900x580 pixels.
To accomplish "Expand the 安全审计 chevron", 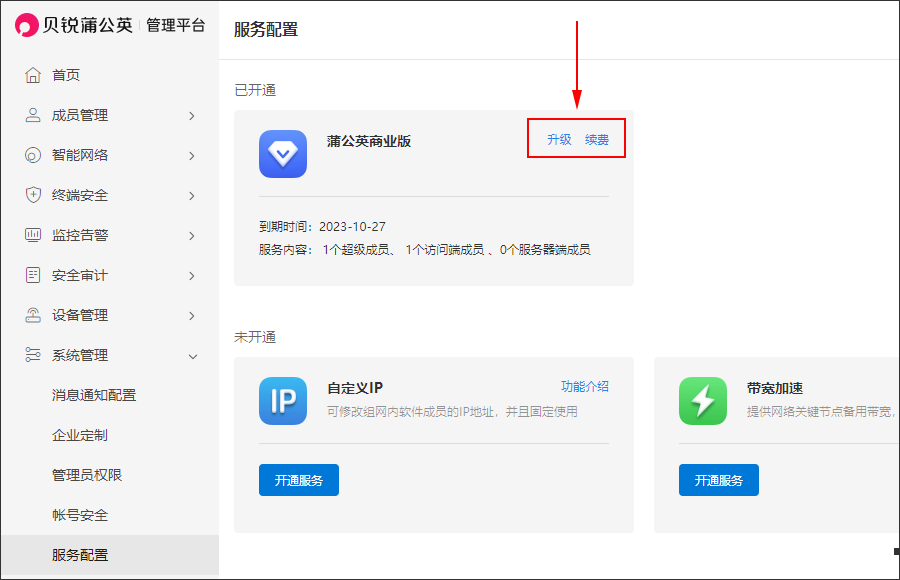I will (192, 276).
